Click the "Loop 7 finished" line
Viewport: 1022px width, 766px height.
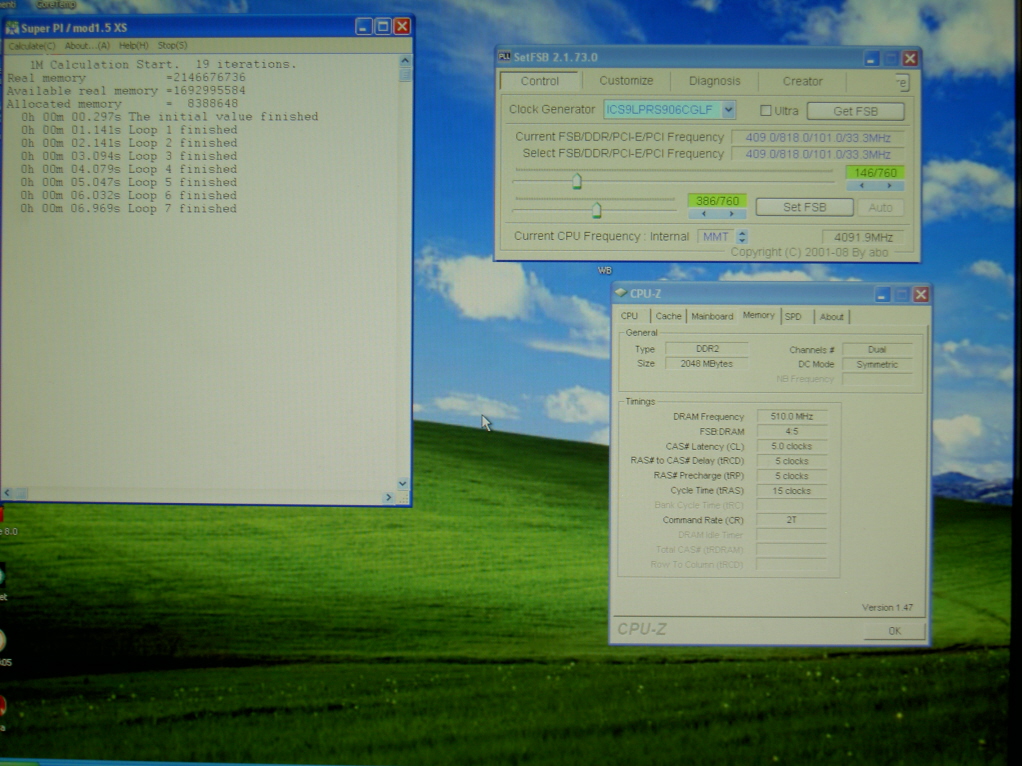pyautogui.click(x=128, y=209)
